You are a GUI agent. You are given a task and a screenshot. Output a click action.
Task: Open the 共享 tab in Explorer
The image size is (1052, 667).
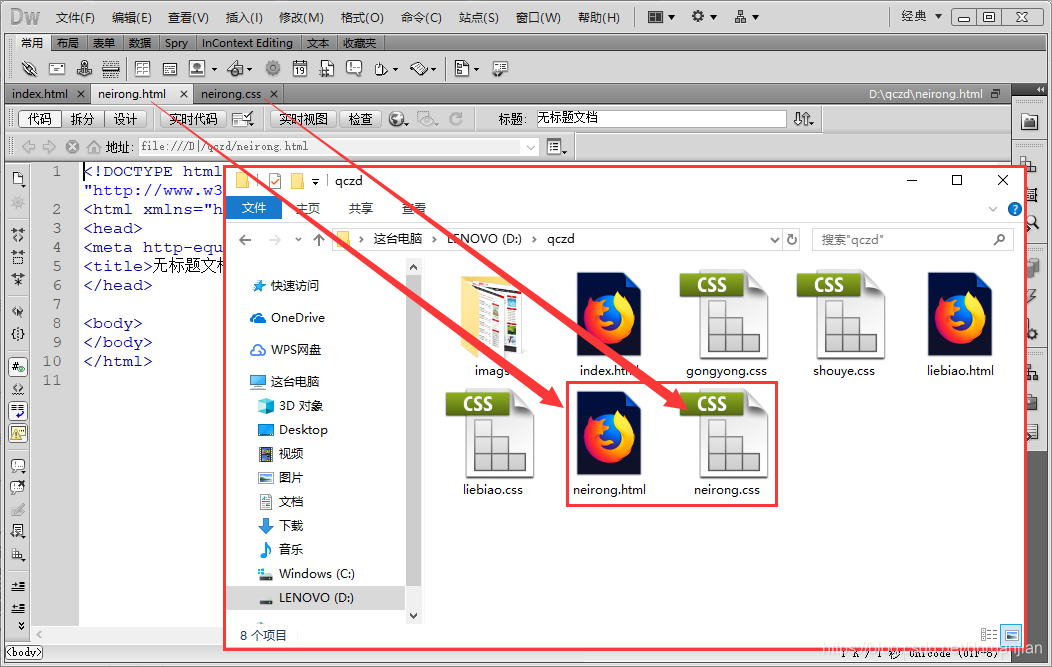click(x=361, y=209)
